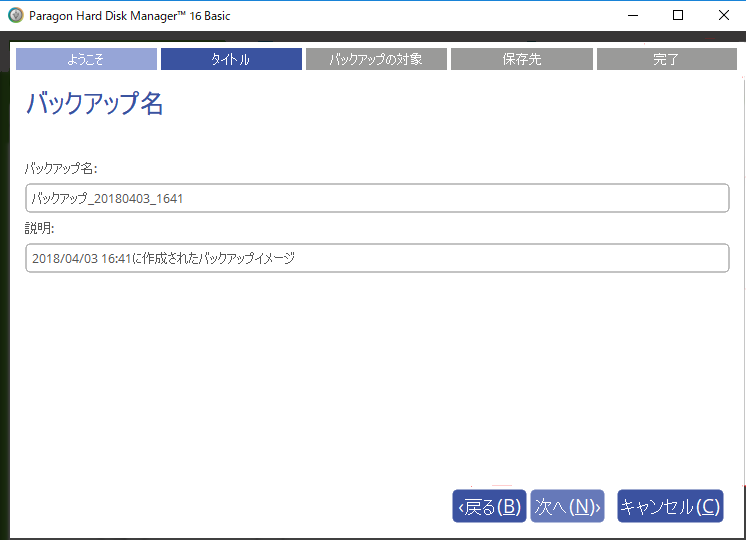Screen dimensions: 746x540
Task: Click the 説明: label above second field
Action: click(x=39, y=228)
